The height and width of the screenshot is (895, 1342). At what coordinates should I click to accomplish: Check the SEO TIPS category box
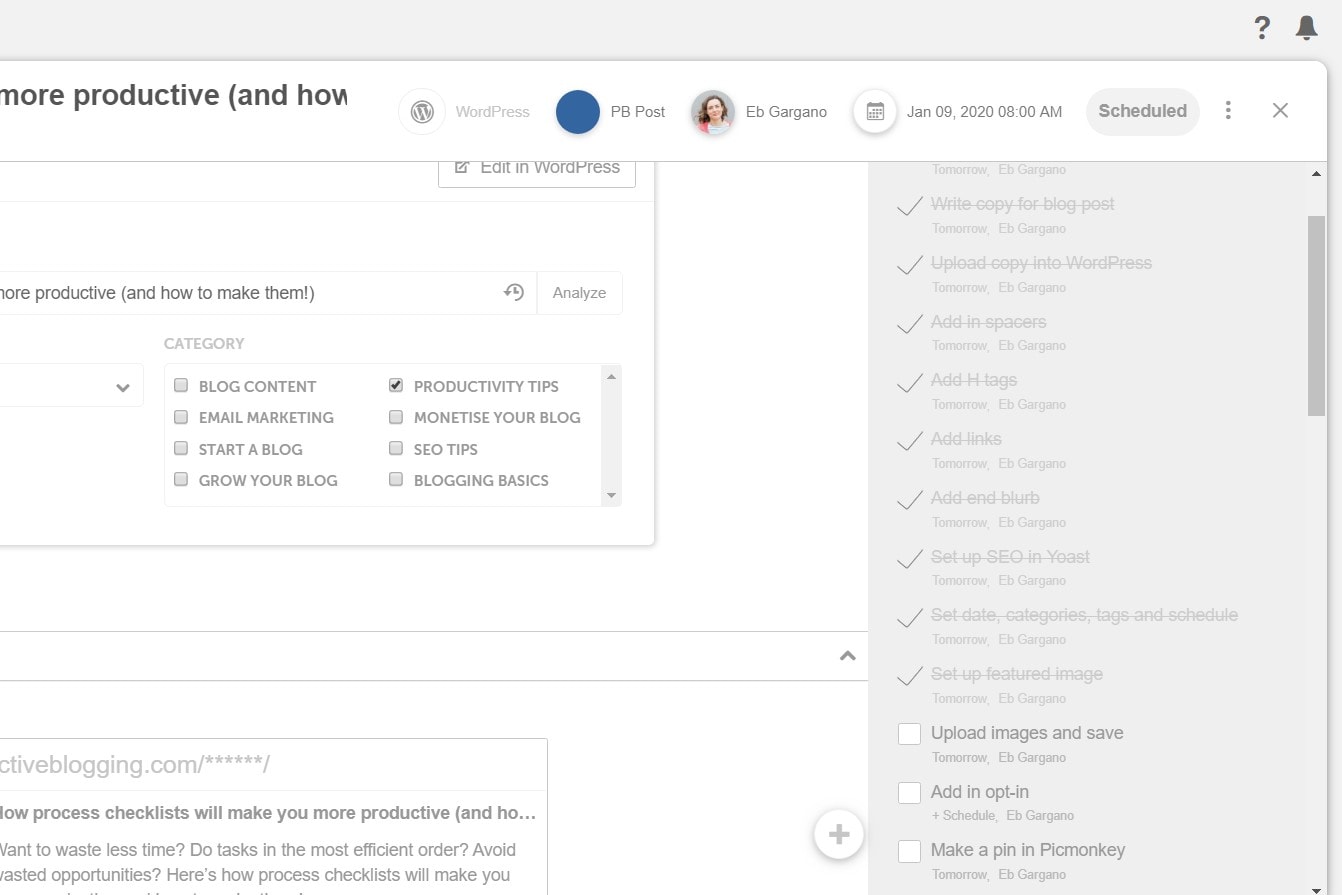pos(396,448)
